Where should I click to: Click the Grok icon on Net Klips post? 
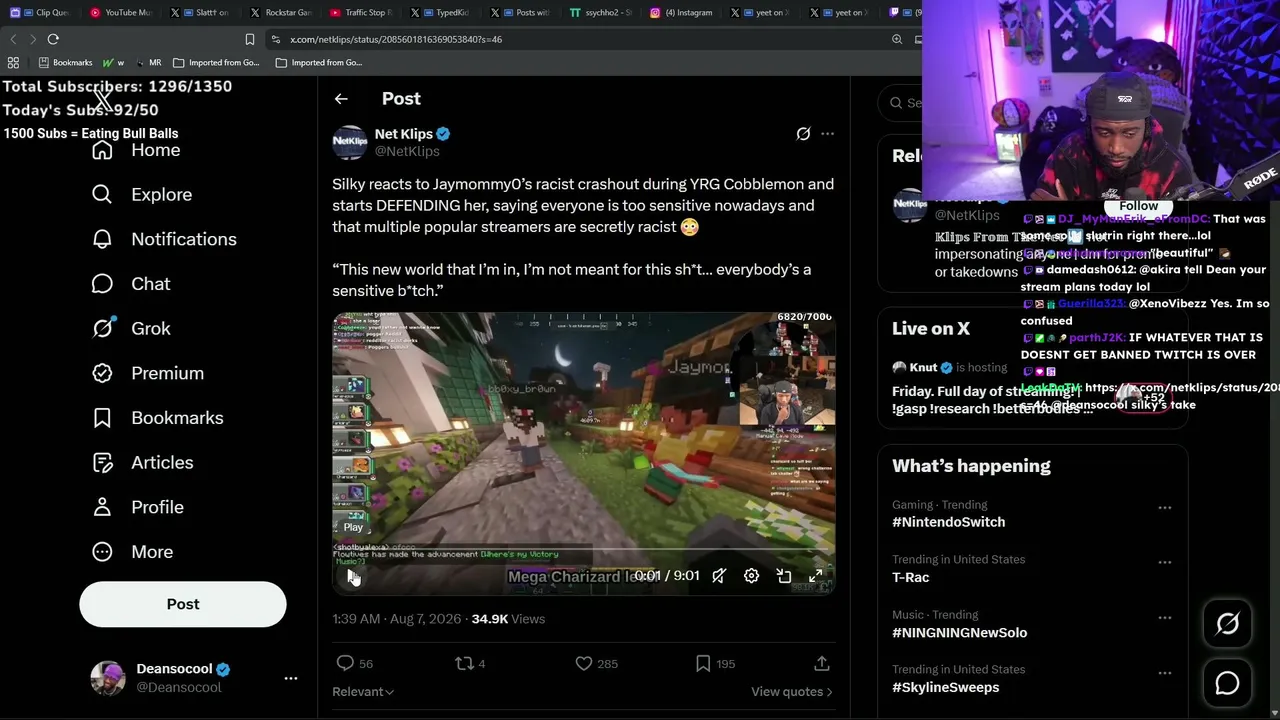pos(803,134)
